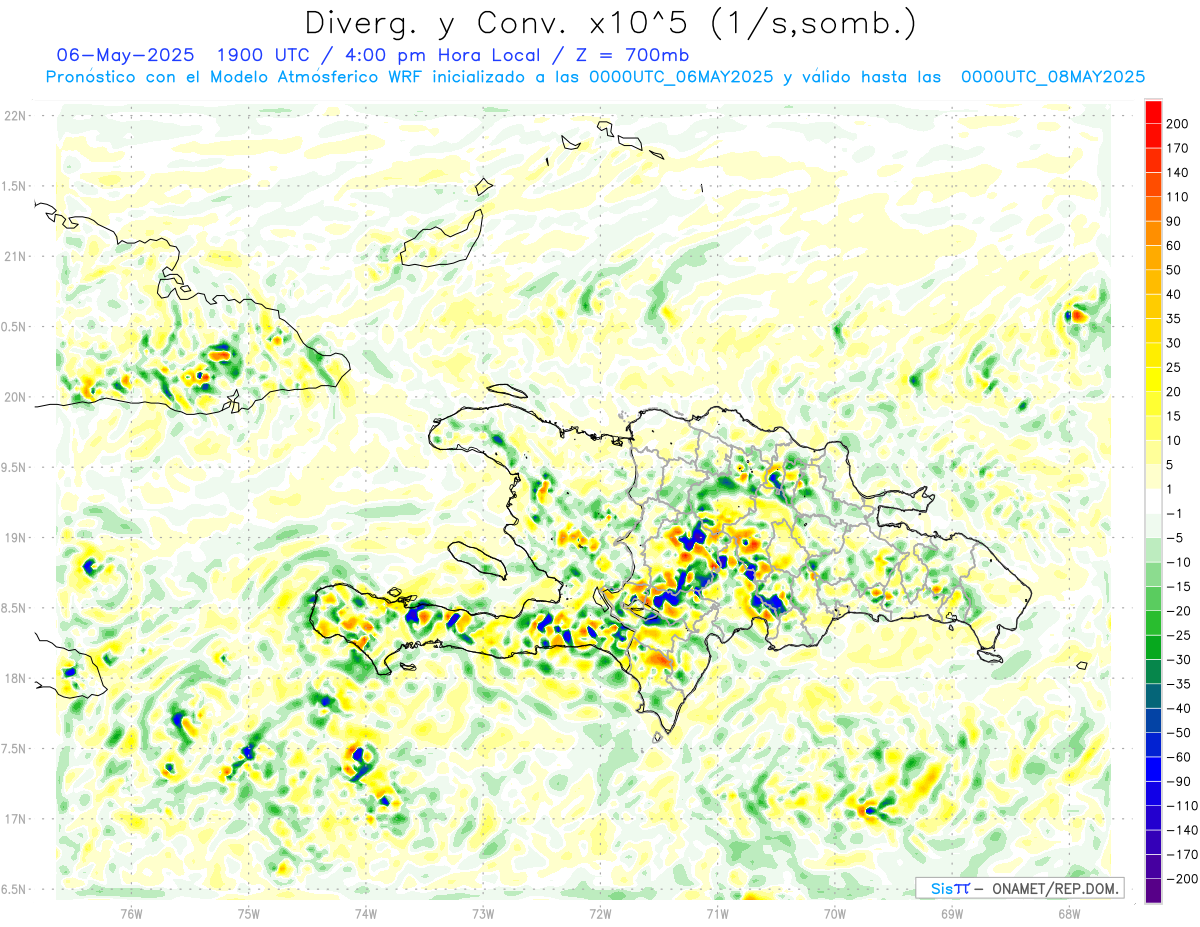The image size is (1200, 927).
Task: Click the positive '200' colorbar label
Action: pyautogui.click(x=1178, y=123)
